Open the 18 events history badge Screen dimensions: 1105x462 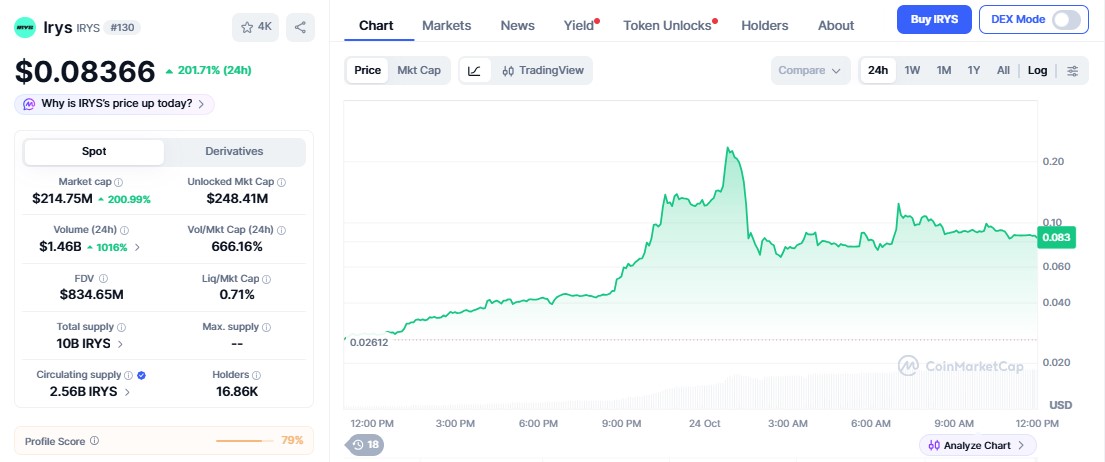click(x=365, y=444)
